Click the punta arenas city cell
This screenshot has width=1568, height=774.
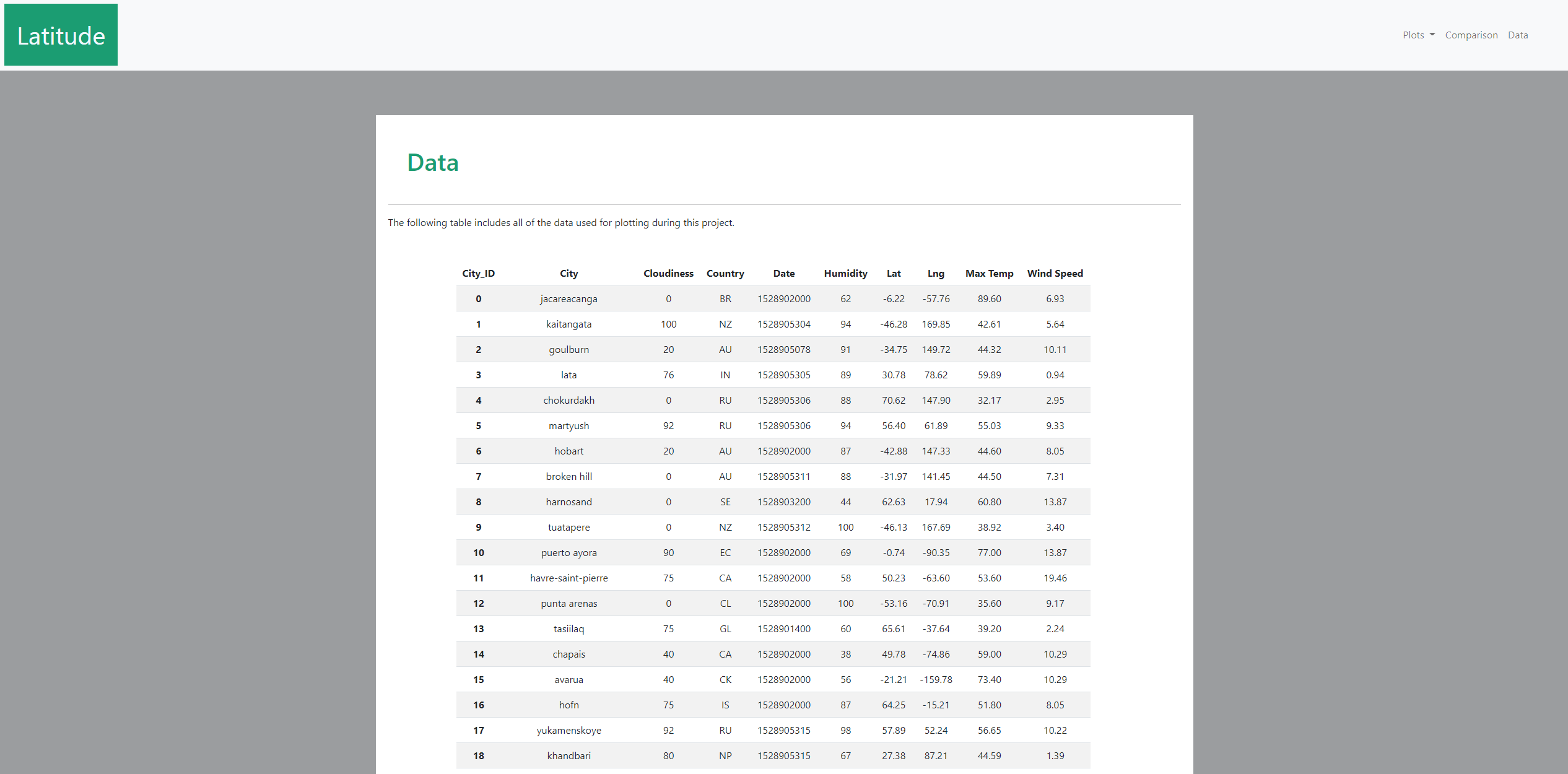568,604
